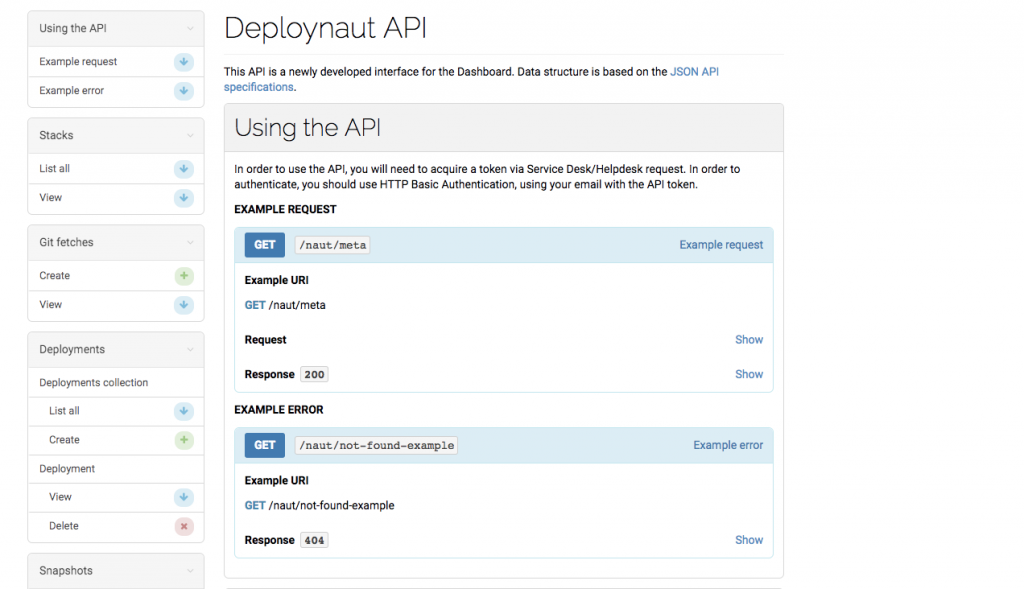Click the blue arrow icon for Git fetches View
This screenshot has height=589, width=1024.
(183, 305)
